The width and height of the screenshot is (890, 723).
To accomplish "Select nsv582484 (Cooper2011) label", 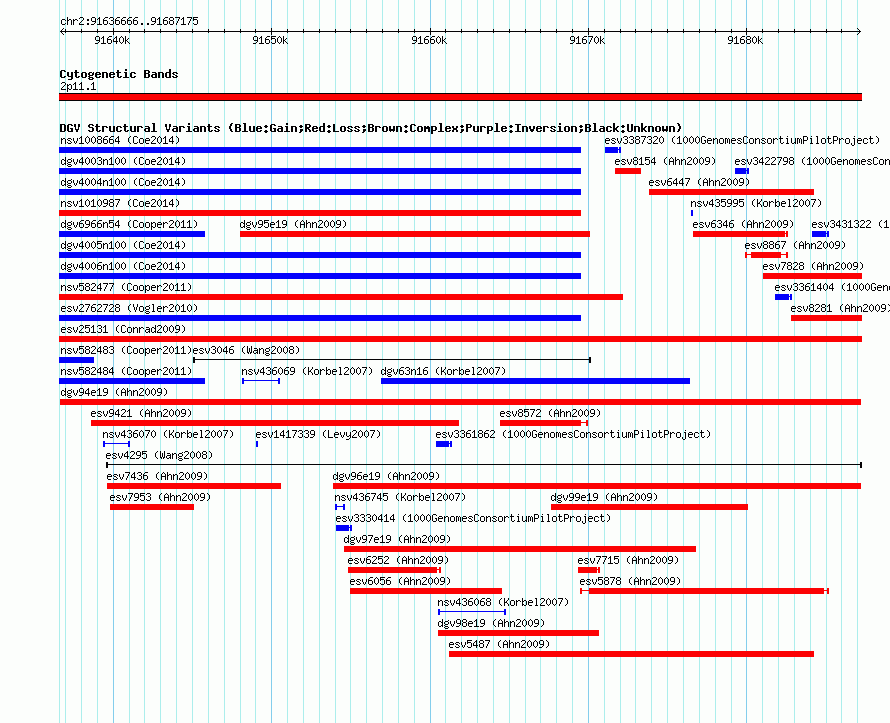I will [126, 371].
